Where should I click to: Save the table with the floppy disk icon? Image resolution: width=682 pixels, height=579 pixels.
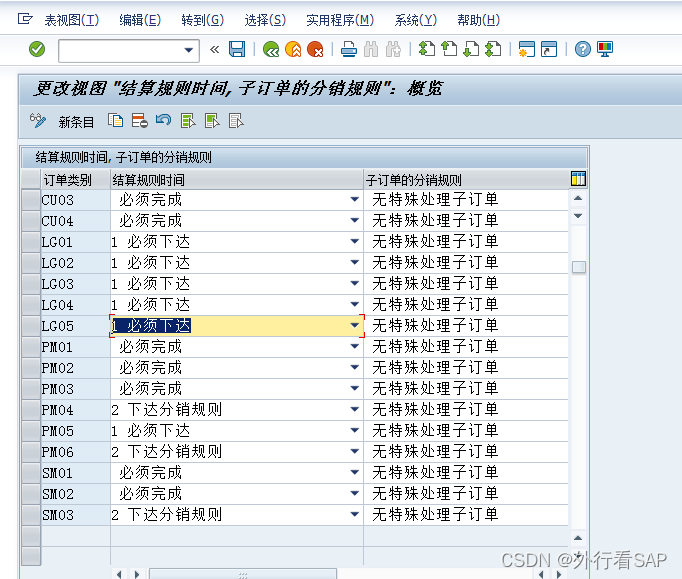[x=237, y=49]
